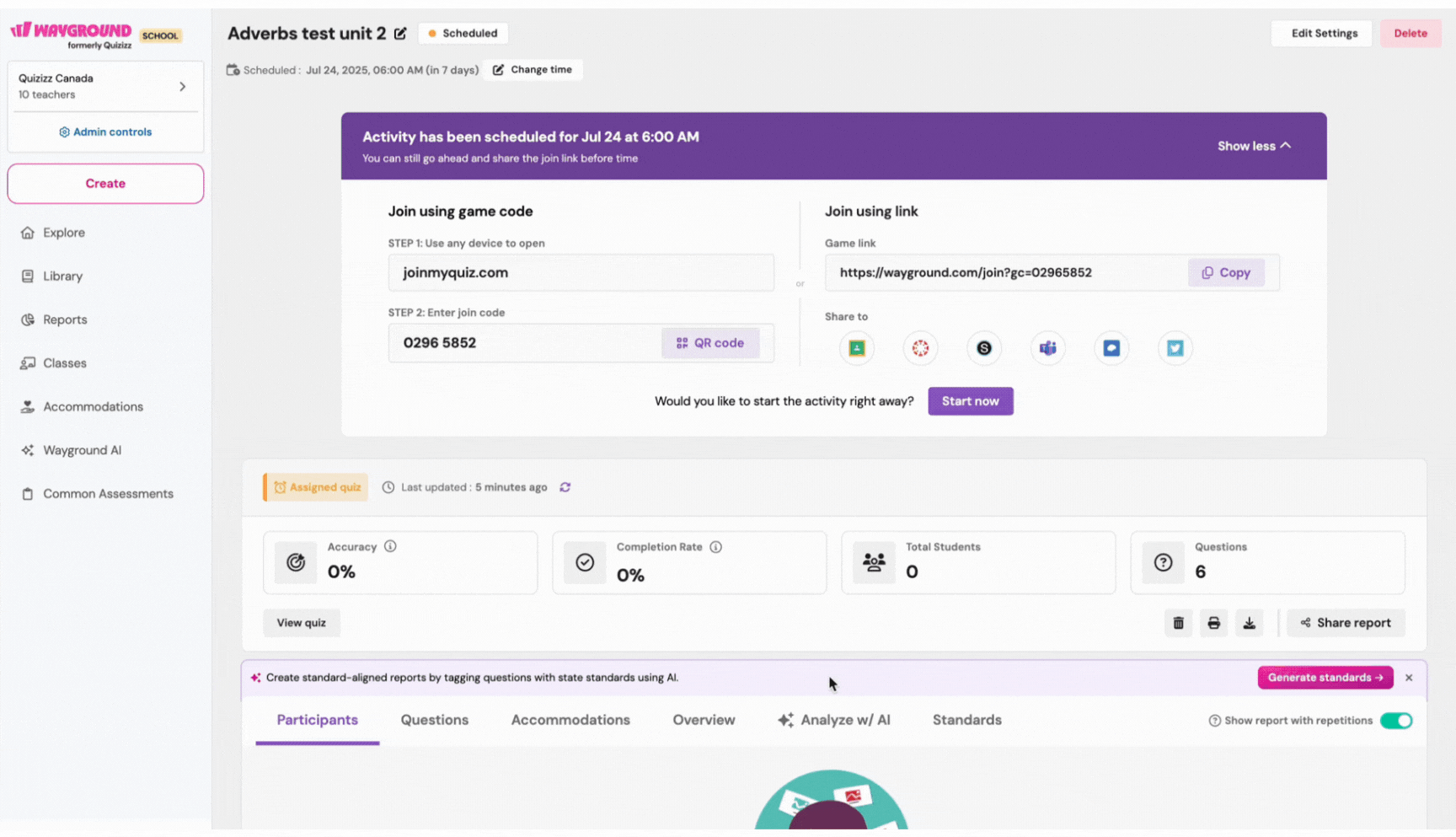The width and height of the screenshot is (1456, 837).
Task: Switch to the Participants tab
Action: coord(318,720)
